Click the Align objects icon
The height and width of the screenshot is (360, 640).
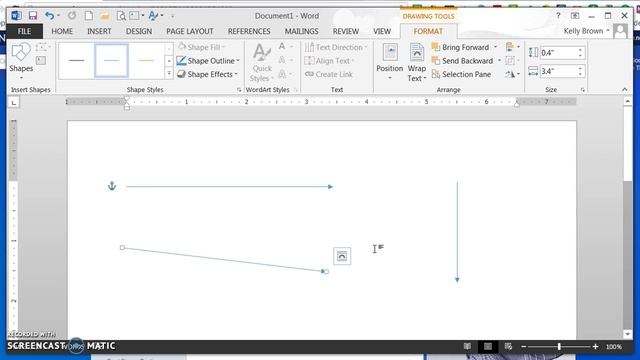point(513,47)
